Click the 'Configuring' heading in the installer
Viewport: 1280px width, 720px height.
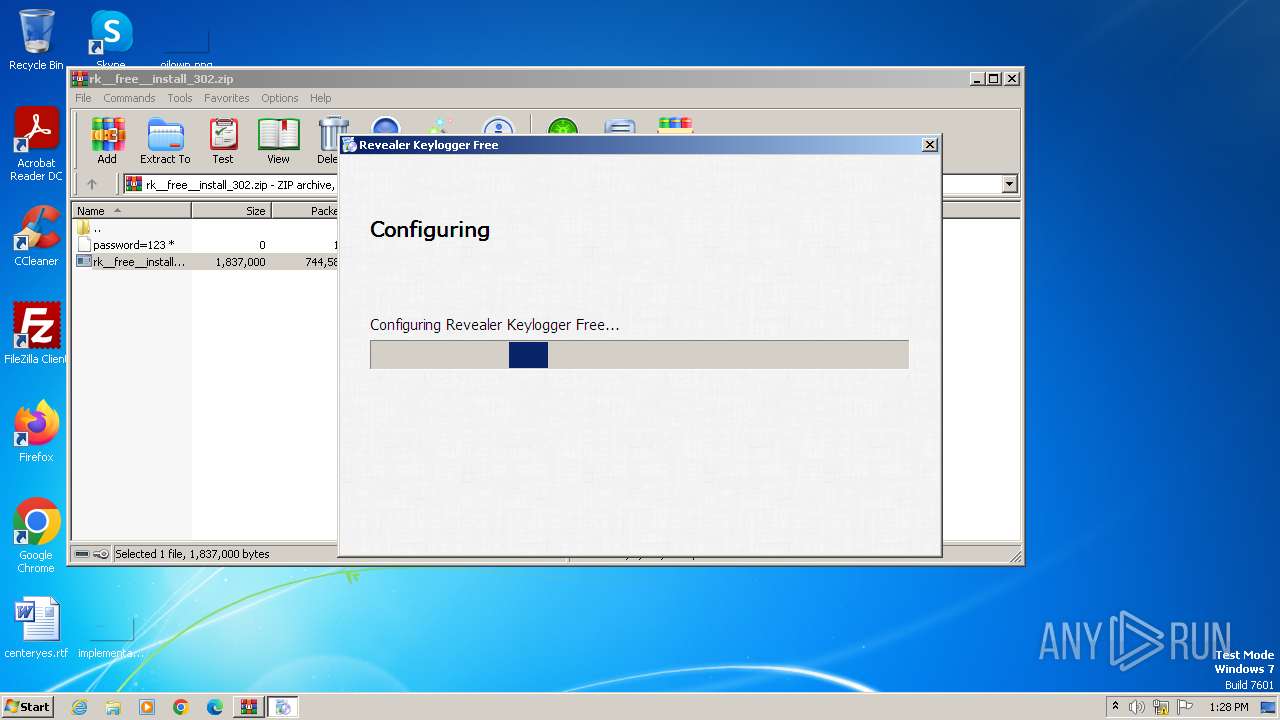[430, 230]
